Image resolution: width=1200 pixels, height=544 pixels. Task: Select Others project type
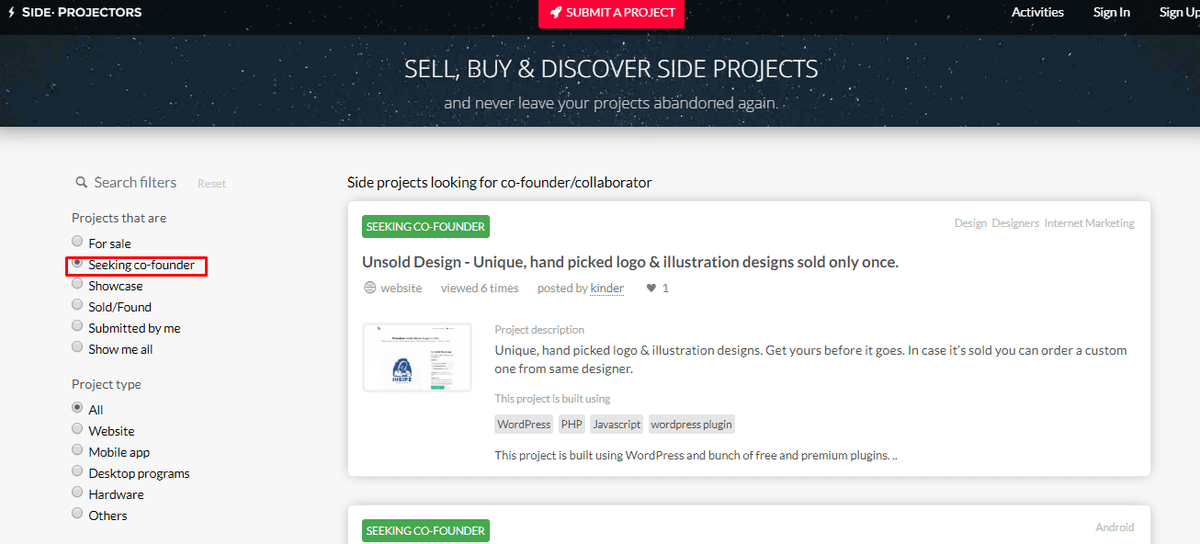point(77,514)
